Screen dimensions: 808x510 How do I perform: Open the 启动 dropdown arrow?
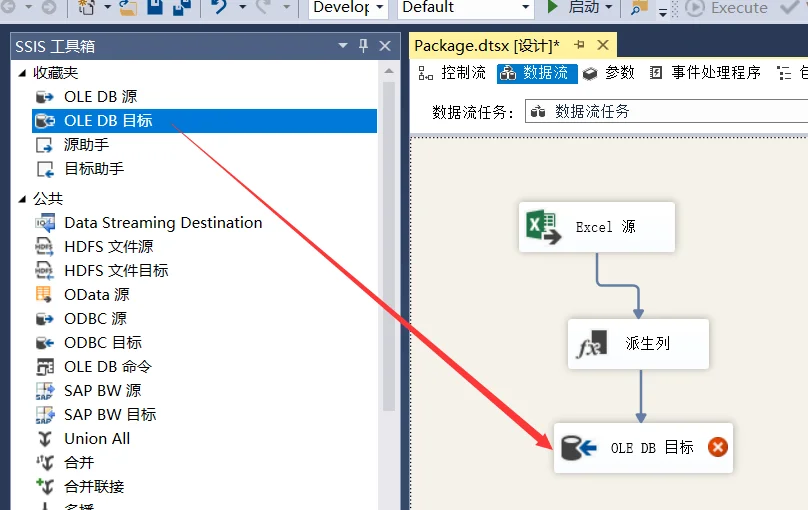609,7
